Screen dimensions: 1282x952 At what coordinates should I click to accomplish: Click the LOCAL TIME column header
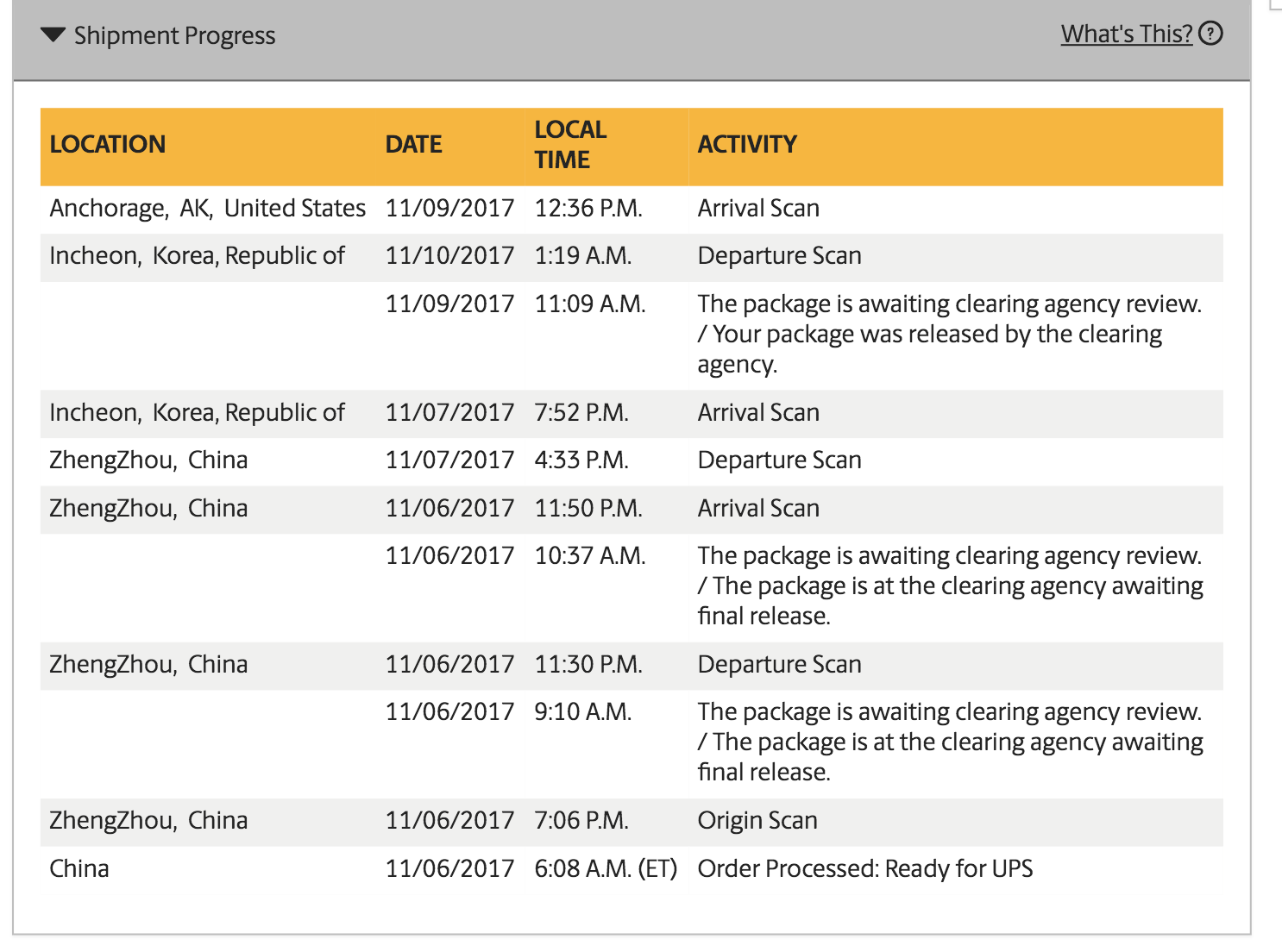(570, 144)
